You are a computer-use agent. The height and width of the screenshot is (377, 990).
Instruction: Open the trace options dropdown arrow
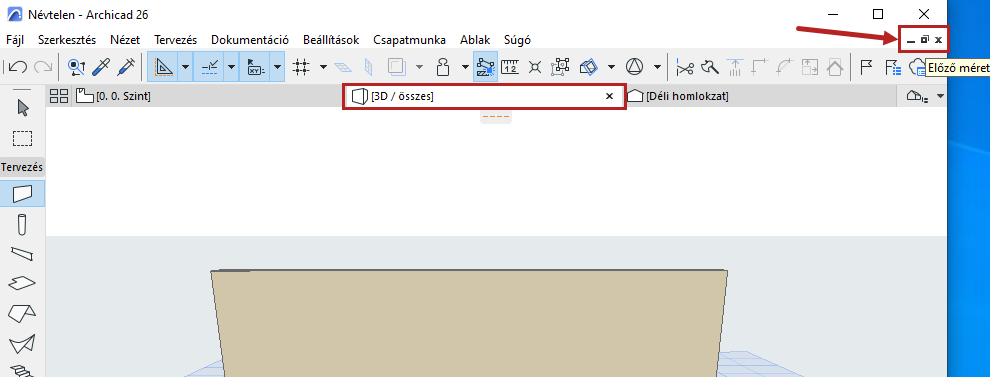(x=419, y=66)
